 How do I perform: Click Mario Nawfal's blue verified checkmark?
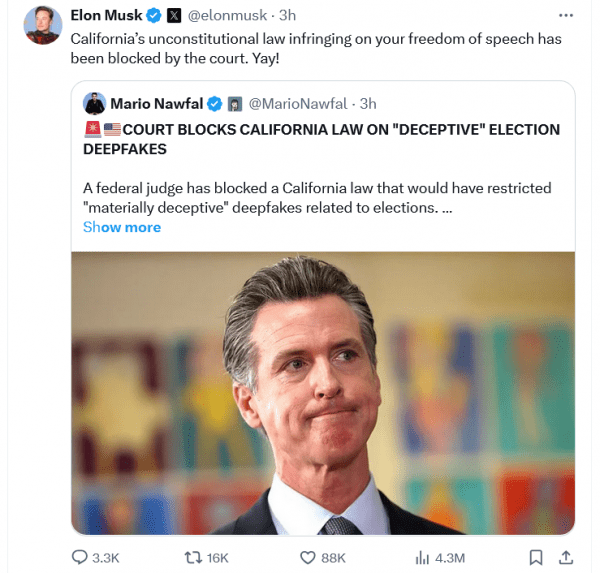pyautogui.click(x=214, y=103)
